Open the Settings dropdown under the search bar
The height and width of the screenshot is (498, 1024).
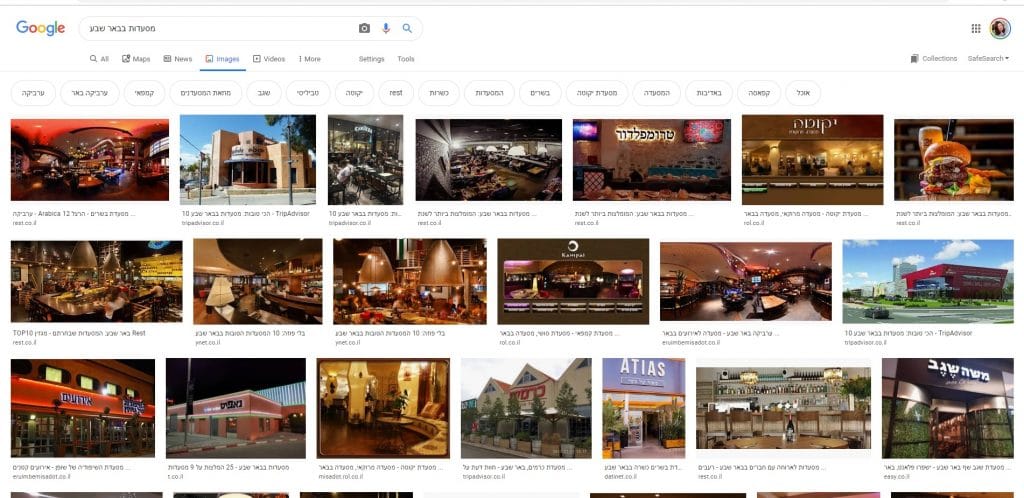point(371,59)
